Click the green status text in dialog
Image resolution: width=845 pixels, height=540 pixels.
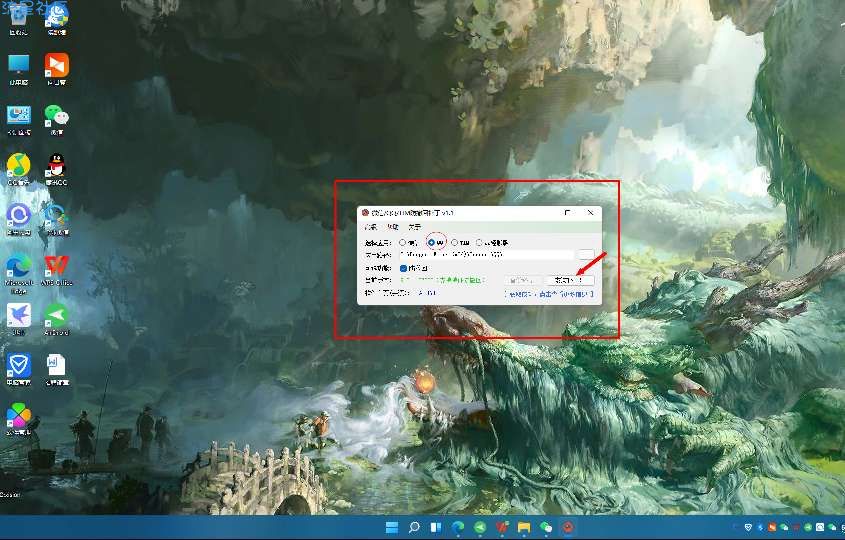pyautogui.click(x=442, y=280)
